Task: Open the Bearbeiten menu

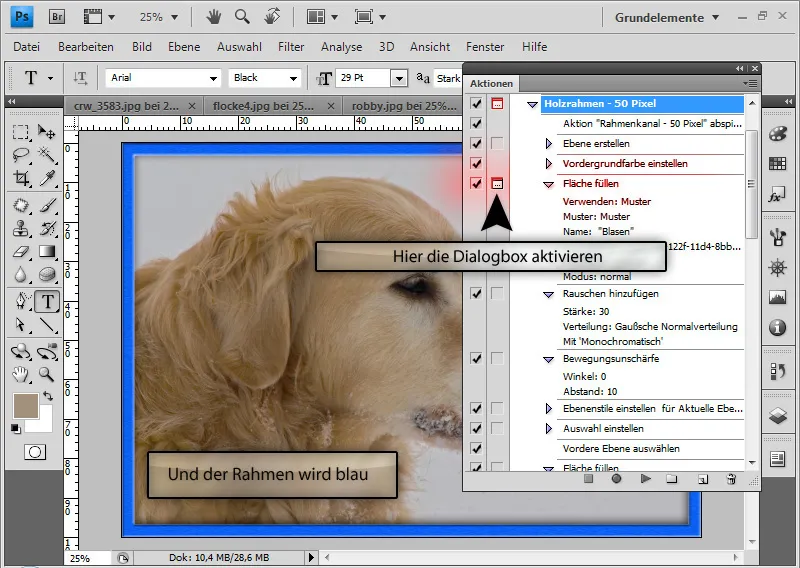Action: 86,47
